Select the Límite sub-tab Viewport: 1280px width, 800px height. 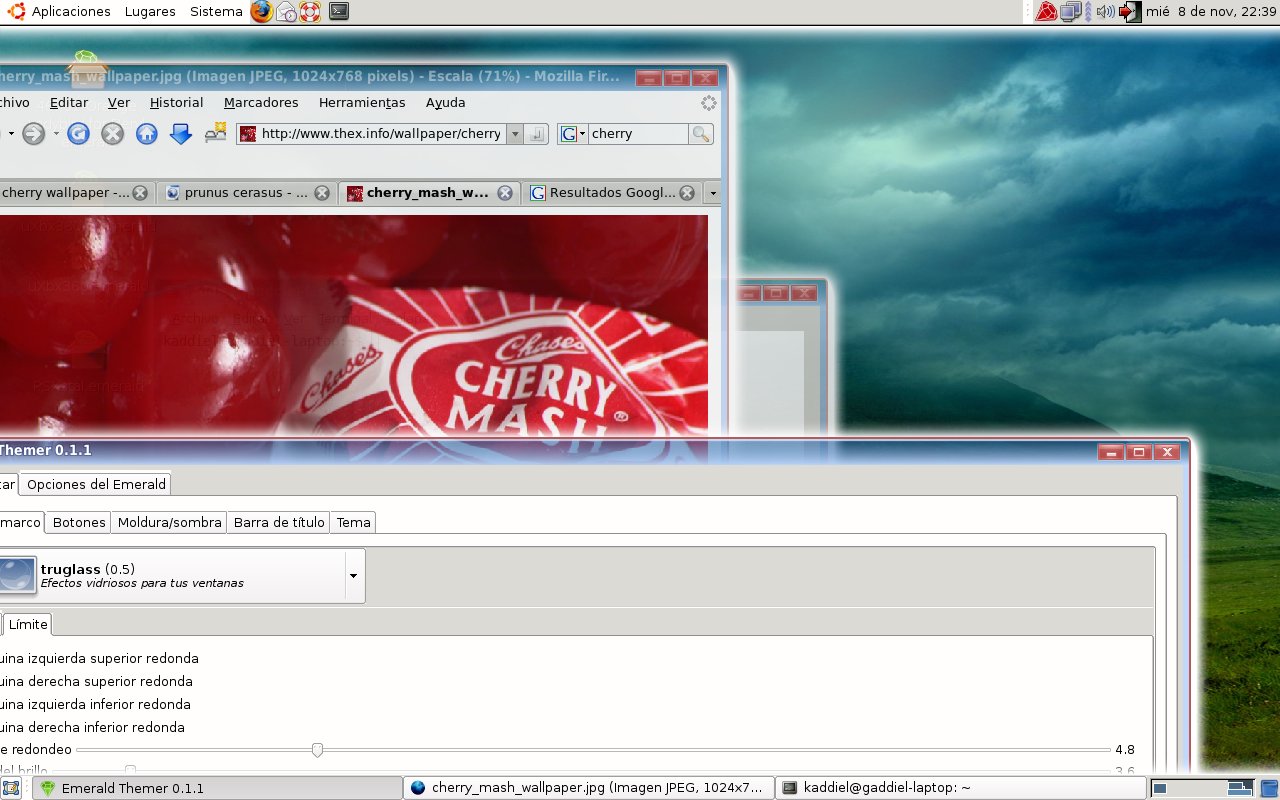coord(28,624)
